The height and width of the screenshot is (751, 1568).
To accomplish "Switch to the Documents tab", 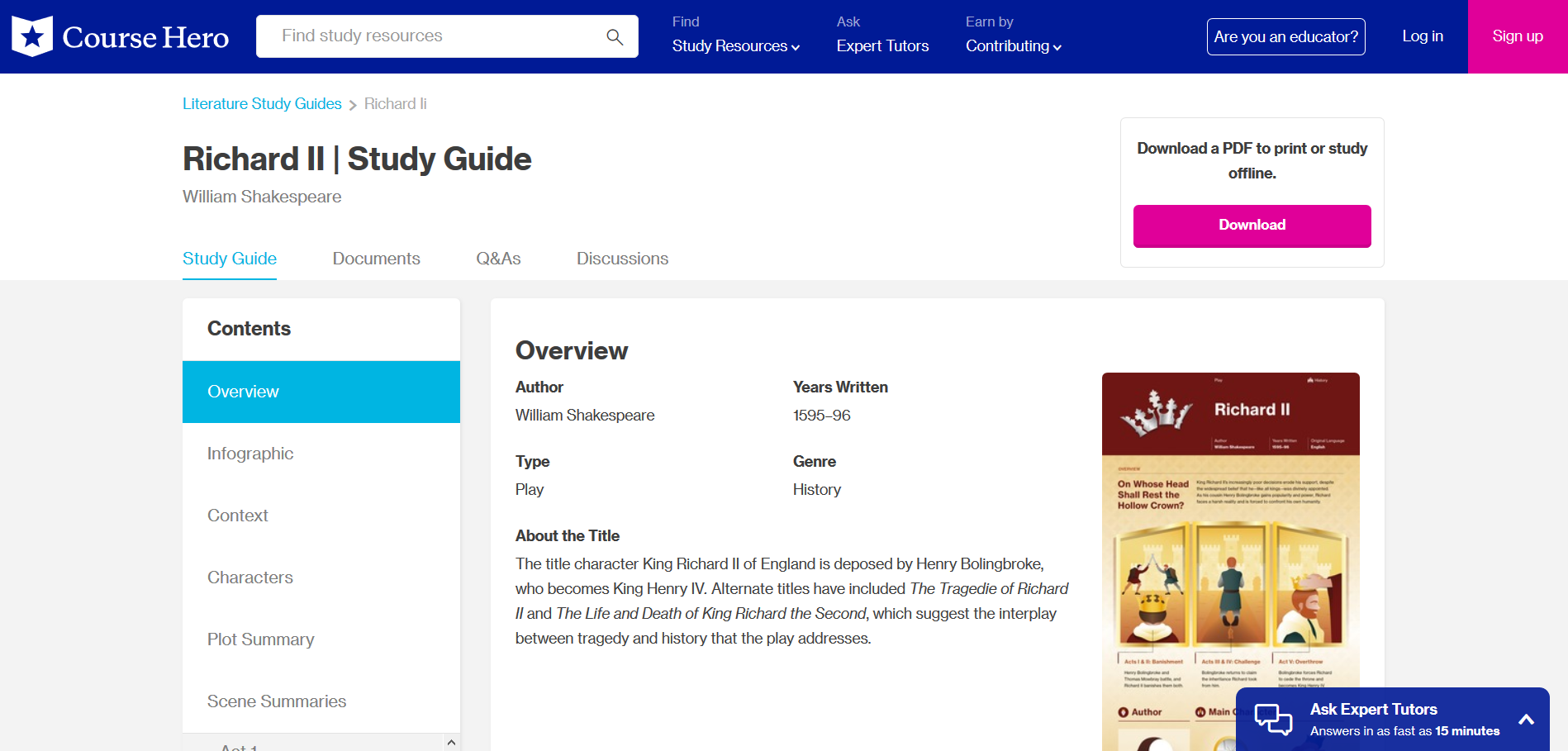I will pos(376,259).
